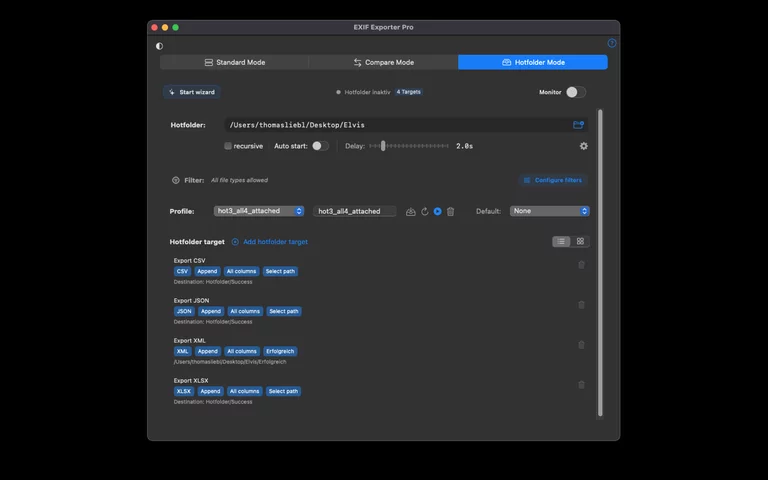Reload the profile with the refresh icon
768x480 pixels.
coord(424,212)
